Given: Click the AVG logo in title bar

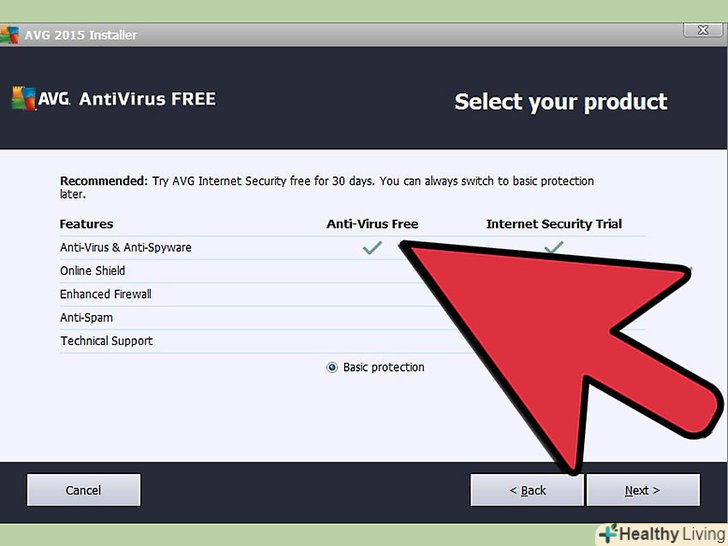Looking at the screenshot, I should 9,35.
